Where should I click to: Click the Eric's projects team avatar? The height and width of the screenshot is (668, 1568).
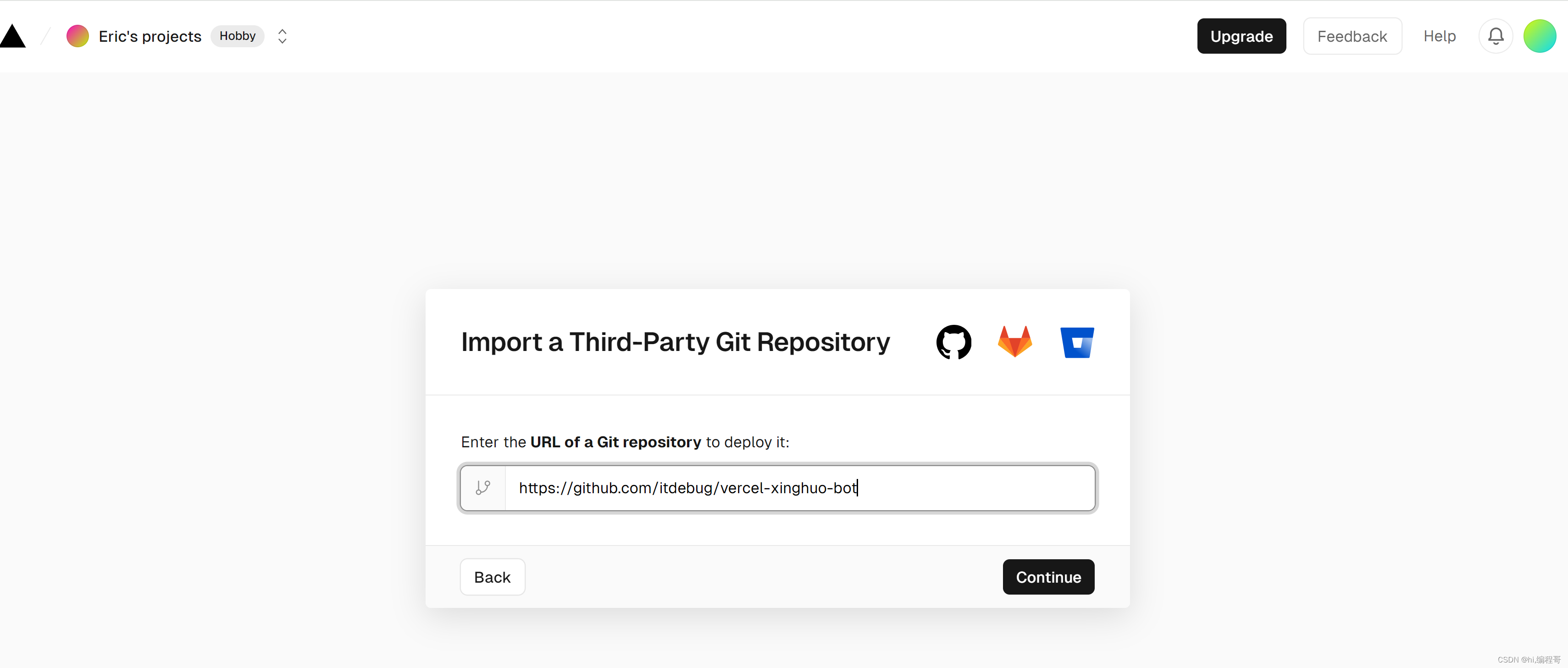[78, 37]
